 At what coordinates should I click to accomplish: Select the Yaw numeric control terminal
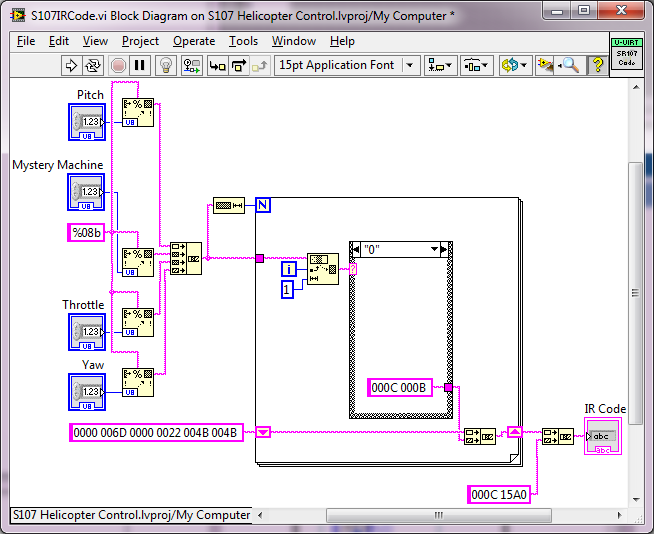(x=87, y=392)
